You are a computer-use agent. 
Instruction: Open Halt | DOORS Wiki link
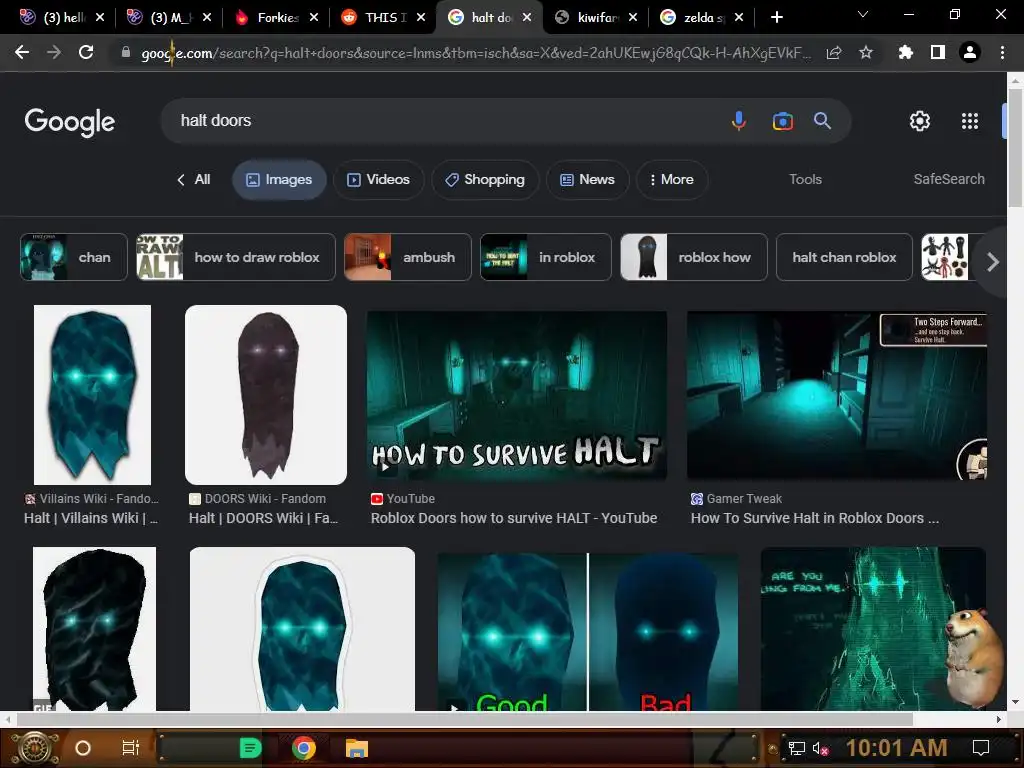(263, 519)
